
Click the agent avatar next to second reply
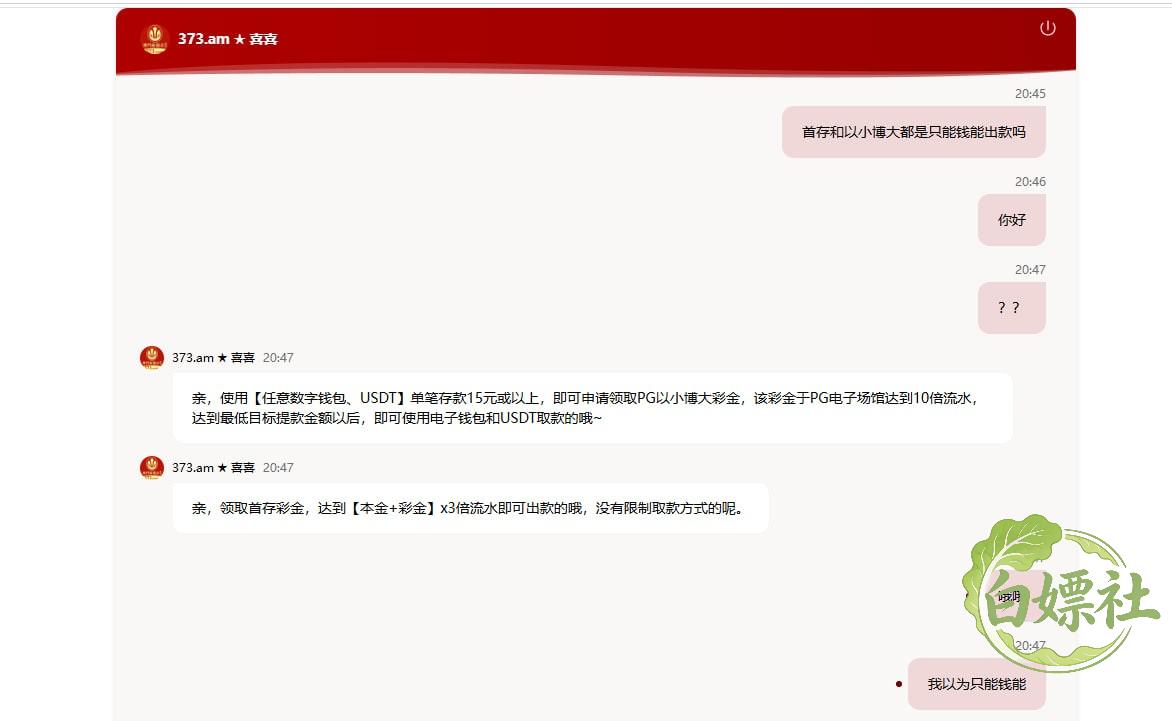point(152,467)
